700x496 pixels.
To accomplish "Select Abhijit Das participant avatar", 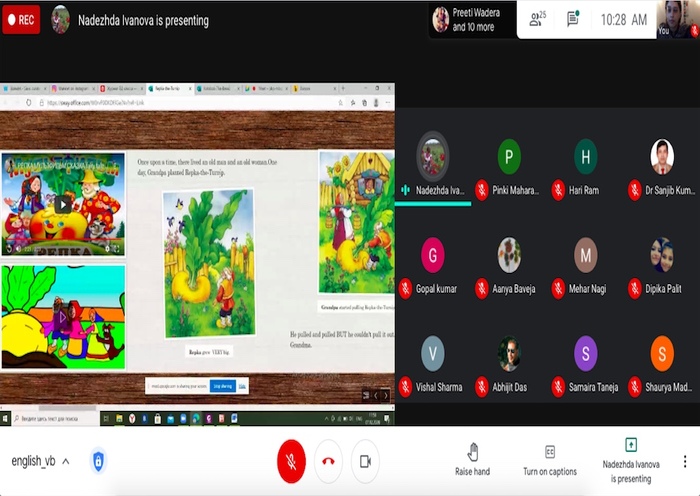I will click(x=509, y=353).
